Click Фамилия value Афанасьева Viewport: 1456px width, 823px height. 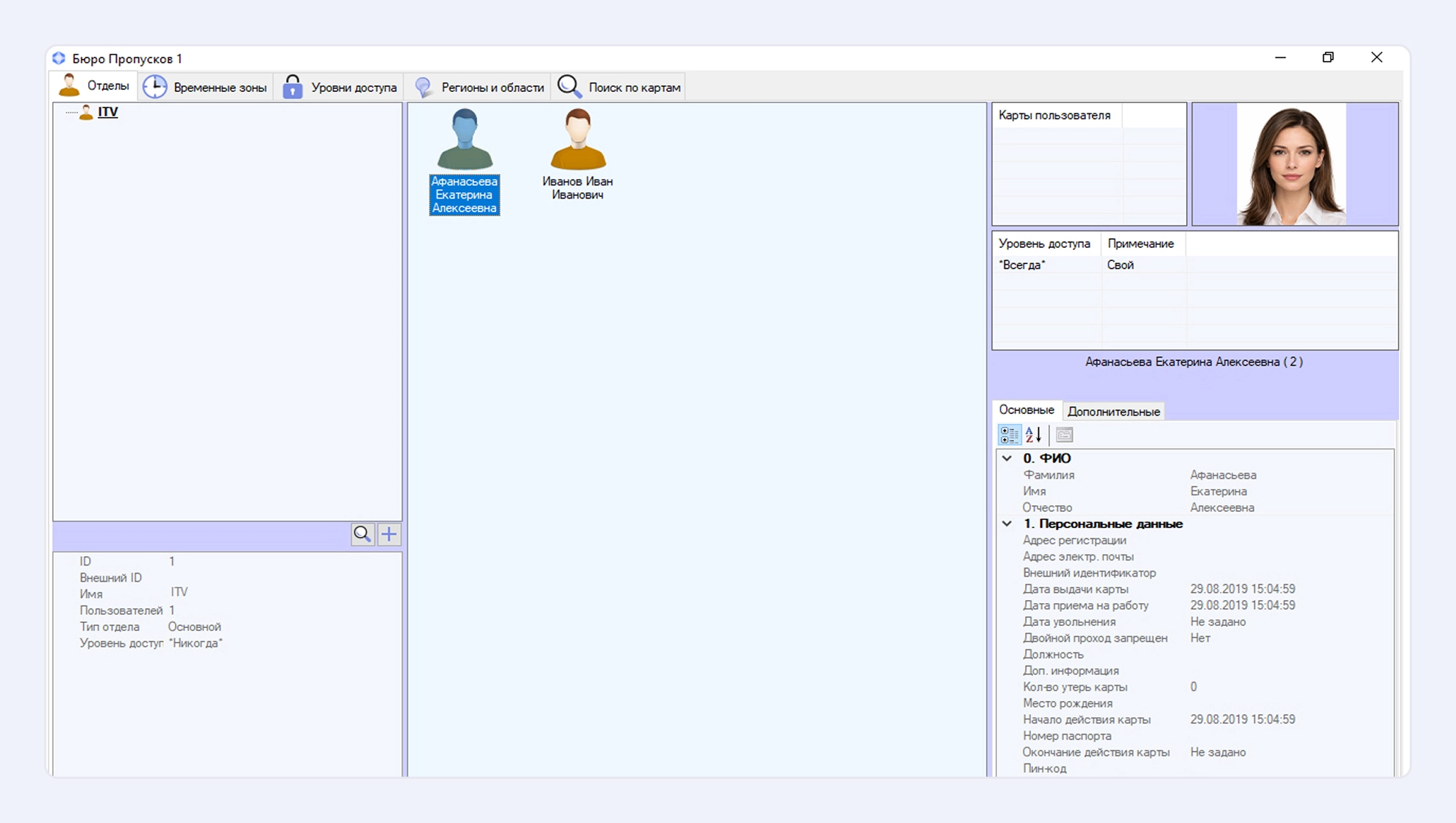click(1224, 475)
